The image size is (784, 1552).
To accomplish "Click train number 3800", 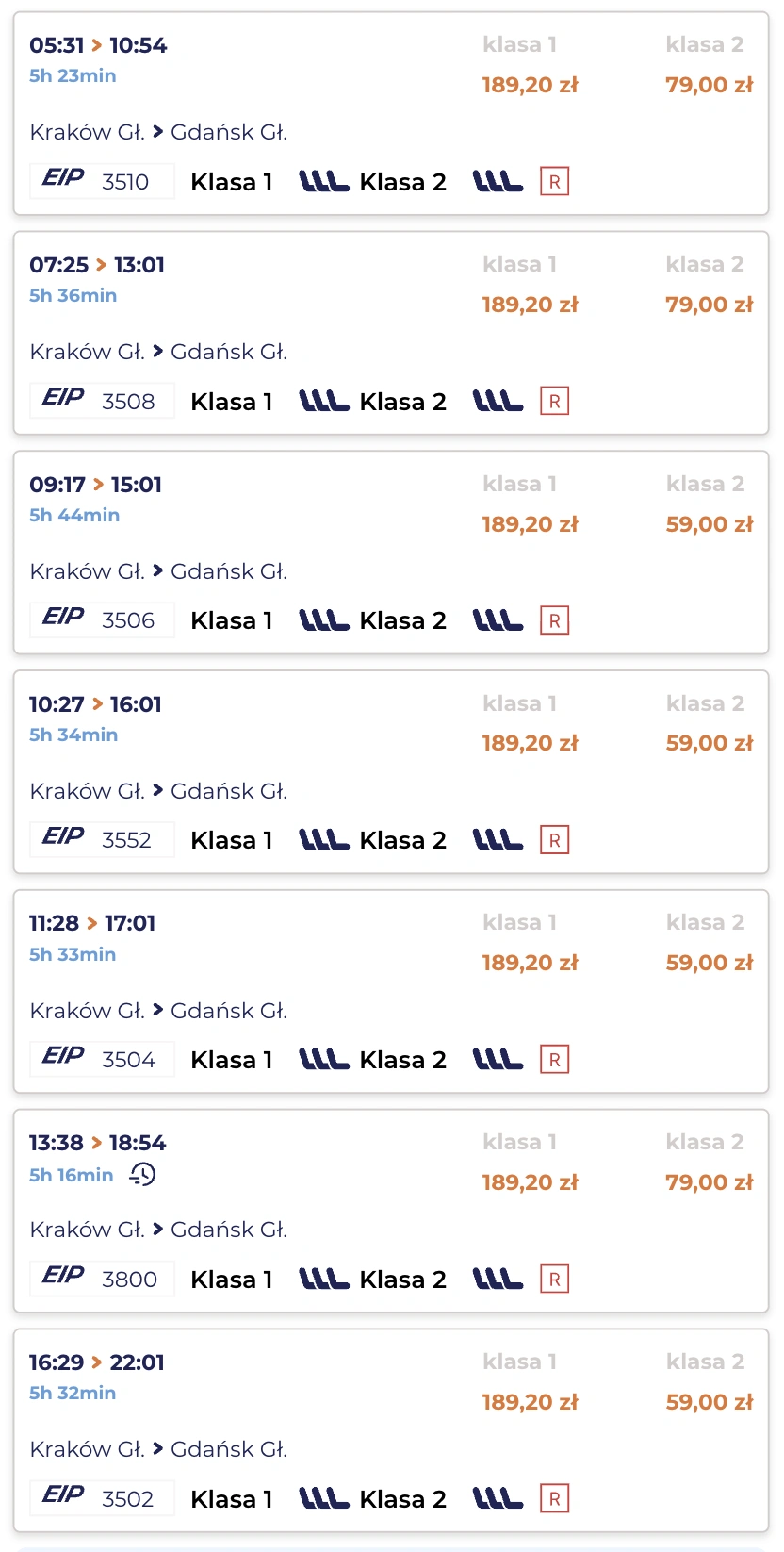I will point(129,1280).
